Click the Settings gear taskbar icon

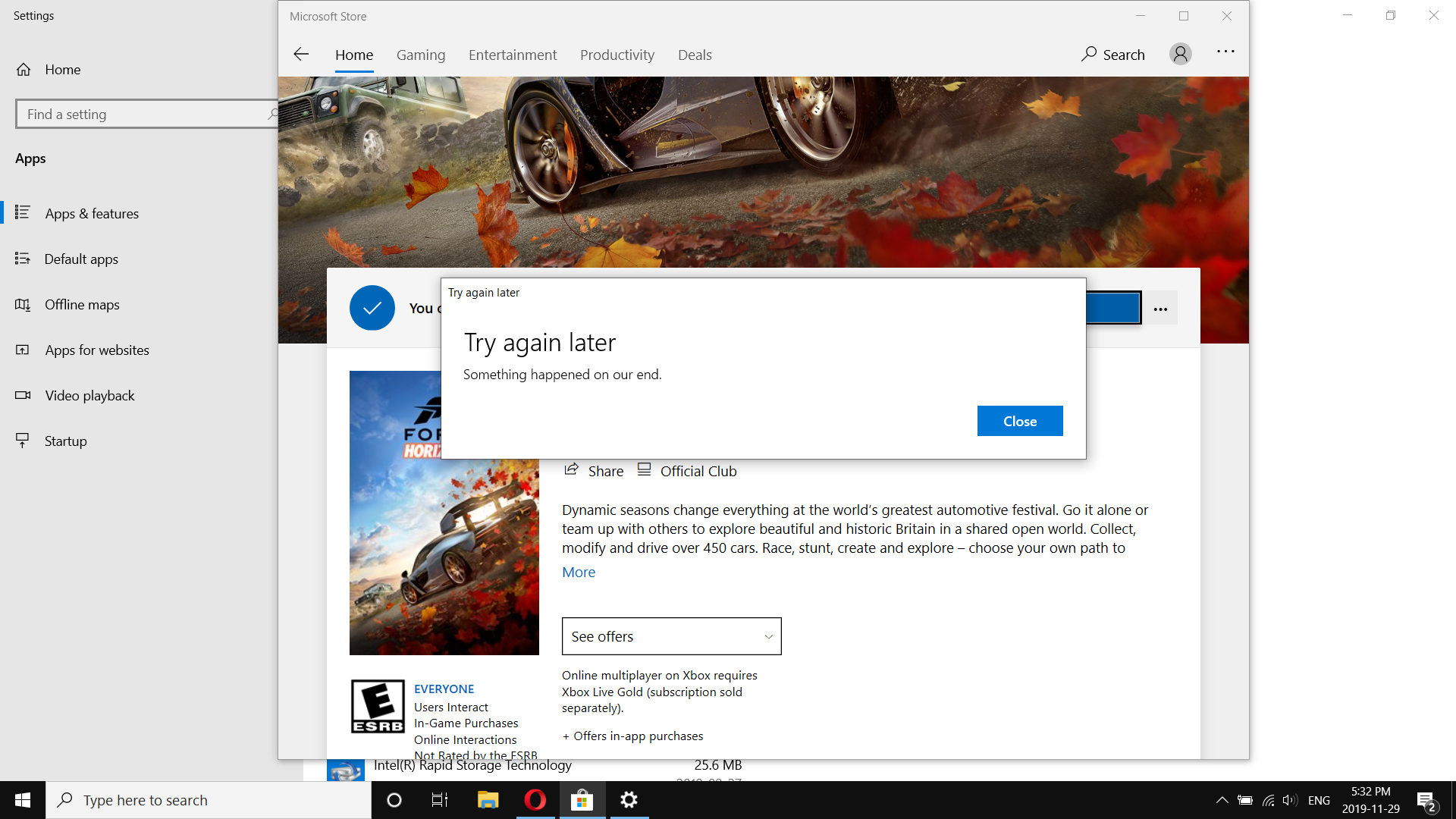[629, 800]
